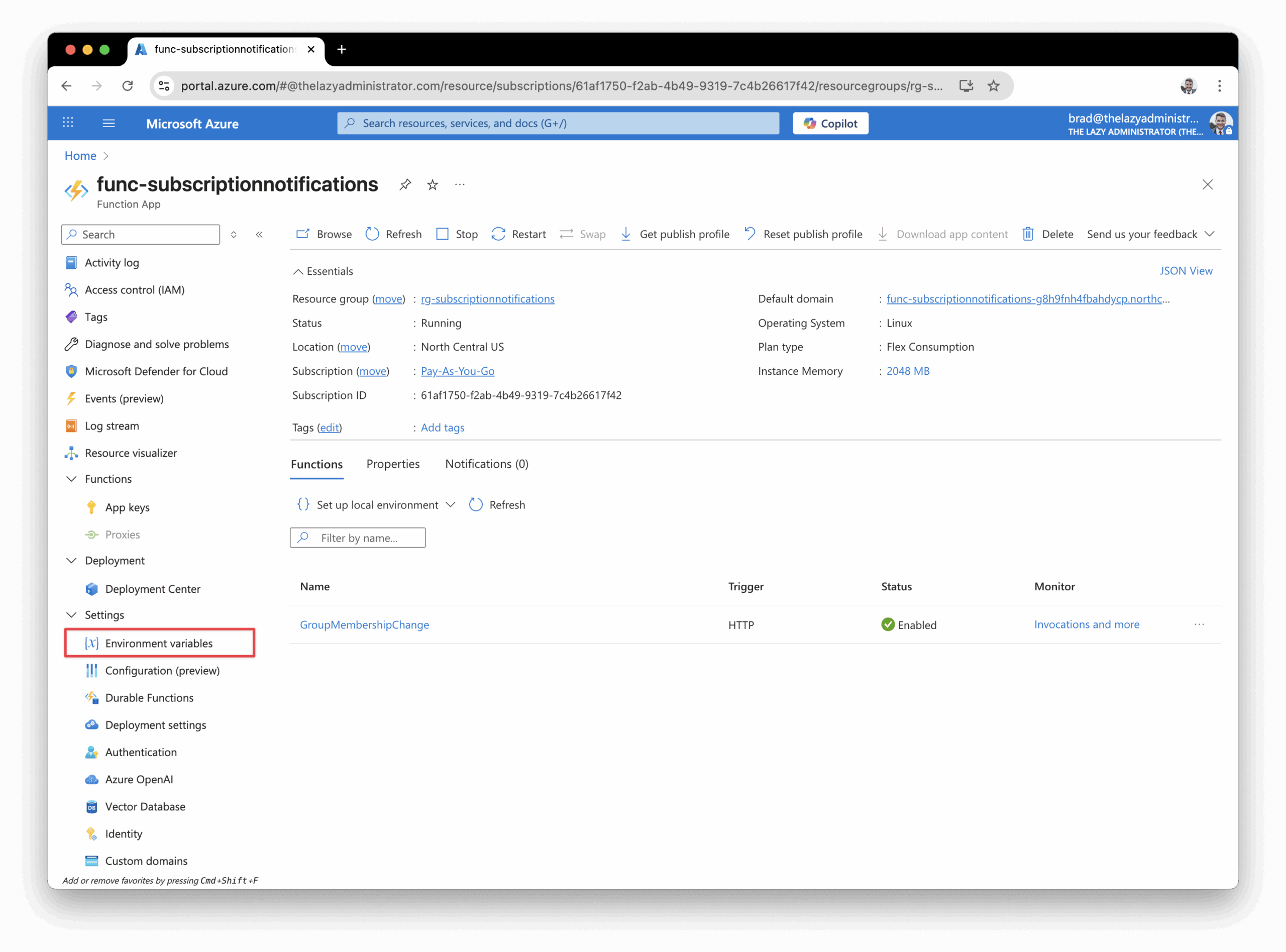Click the Stop app icon
This screenshot has height=952, width=1286.
pos(443,234)
